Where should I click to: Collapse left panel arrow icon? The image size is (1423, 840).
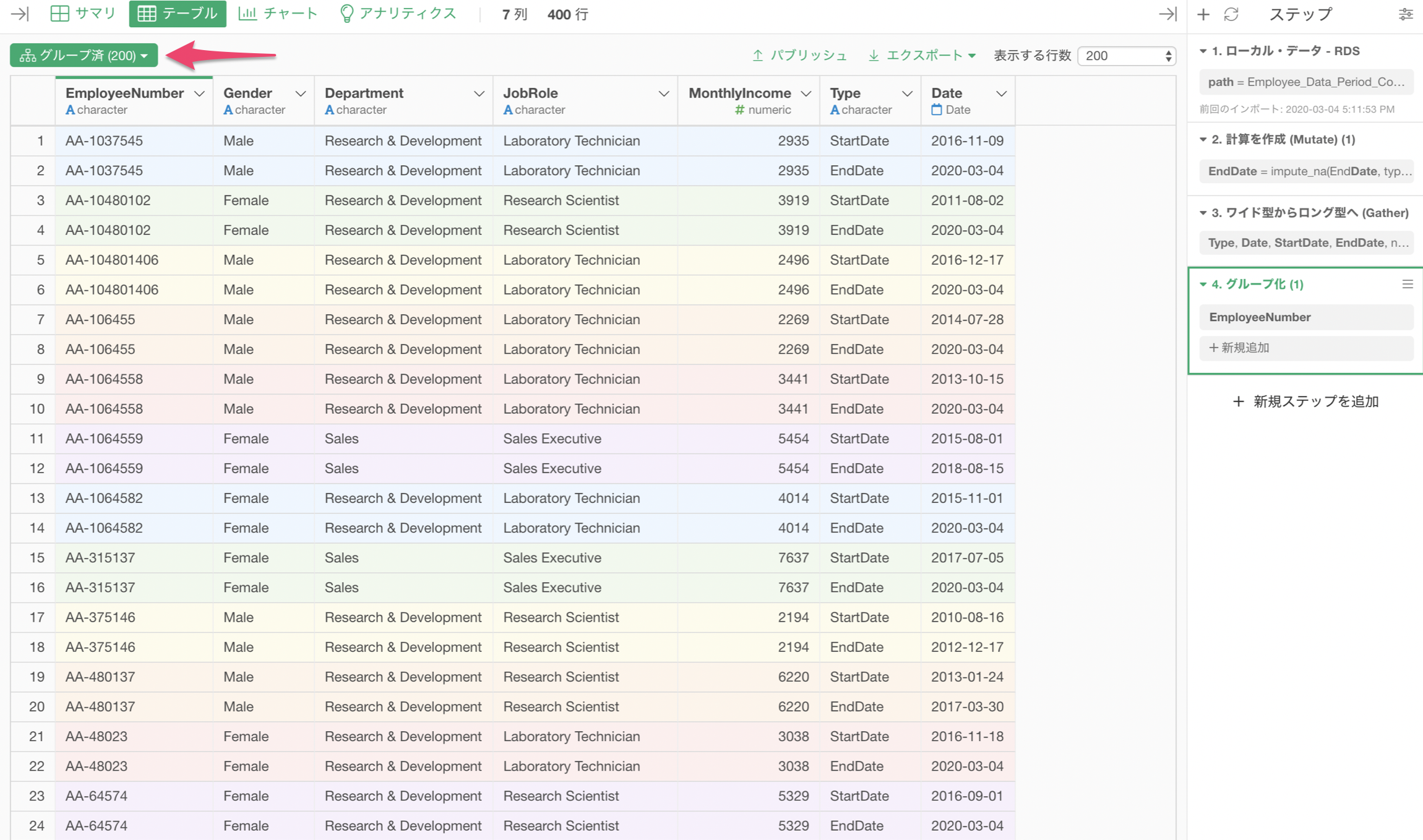coord(20,14)
